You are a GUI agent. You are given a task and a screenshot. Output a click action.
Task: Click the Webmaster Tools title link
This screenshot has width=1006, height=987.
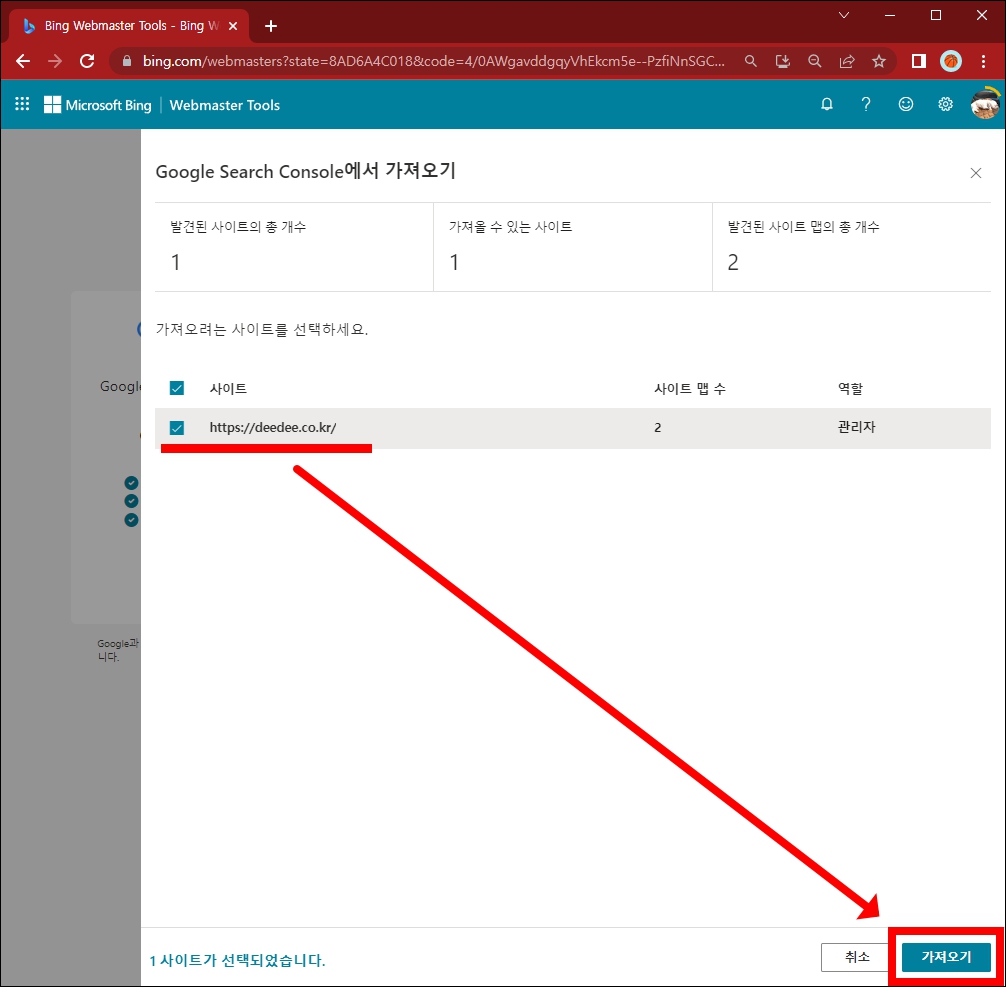[x=225, y=105]
